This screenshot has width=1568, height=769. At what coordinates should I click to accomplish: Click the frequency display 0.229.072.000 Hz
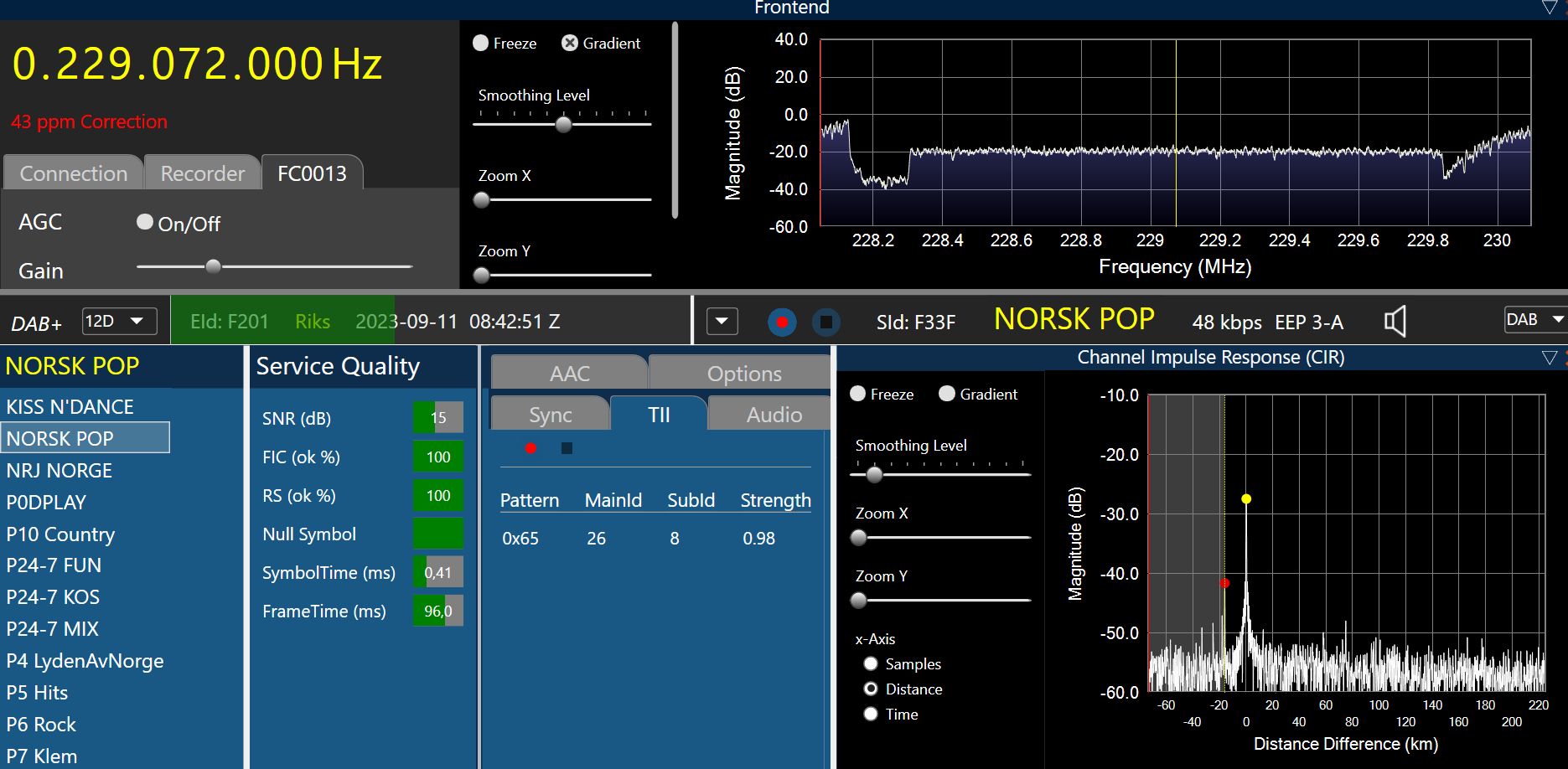click(197, 65)
